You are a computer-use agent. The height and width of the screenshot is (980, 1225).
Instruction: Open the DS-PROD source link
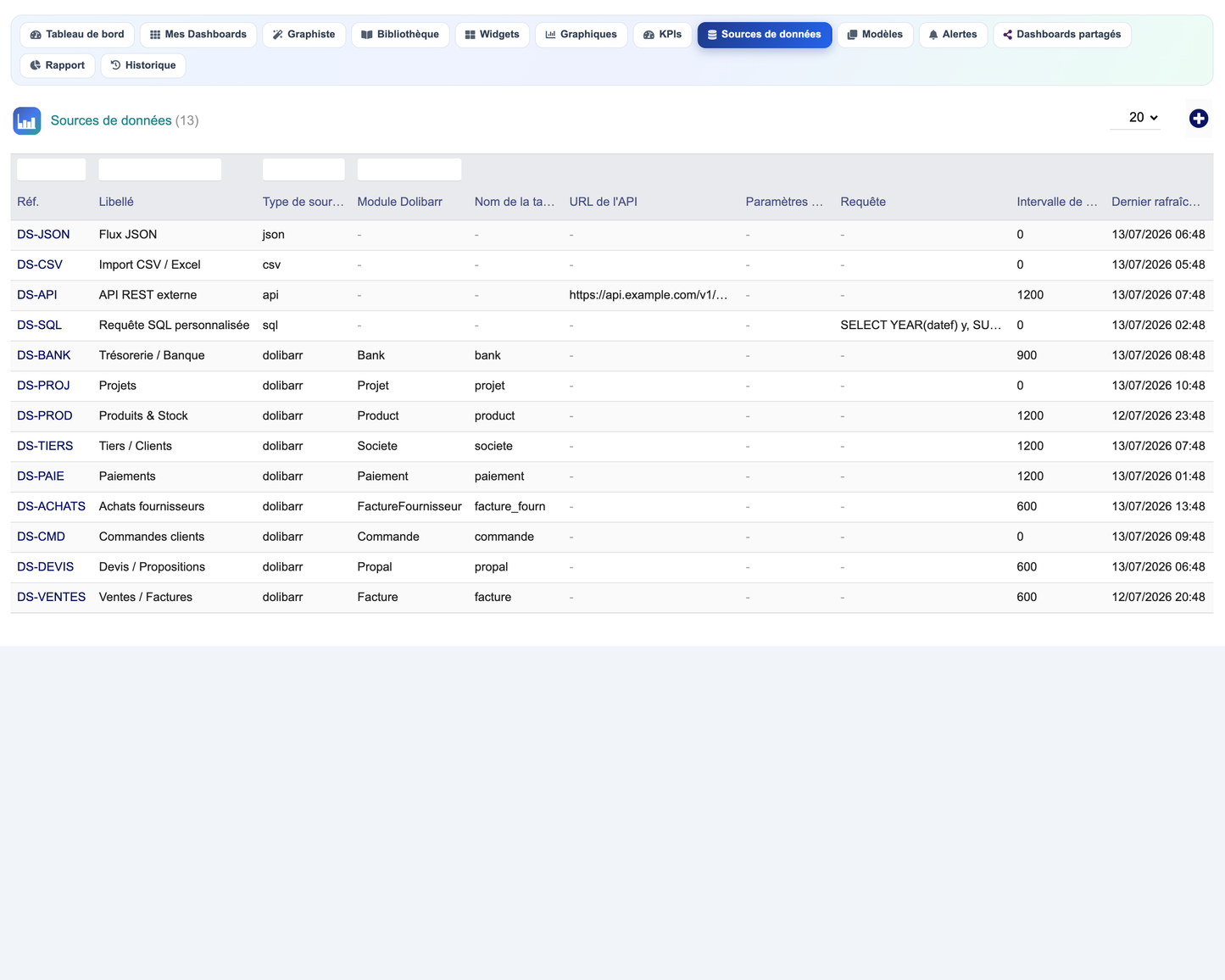tap(45, 416)
